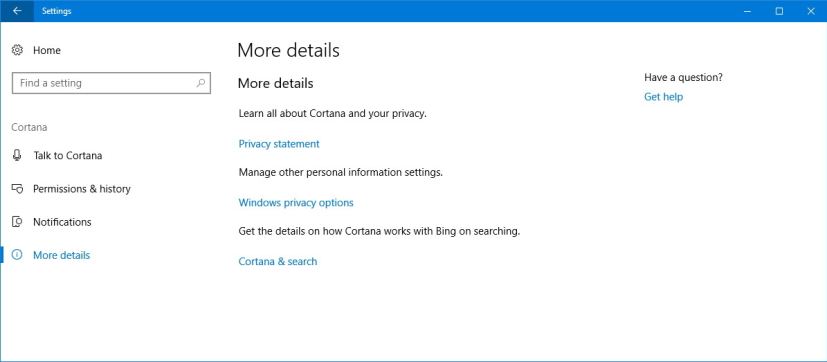Click the 'Have a question?' text
The width and height of the screenshot is (827, 362).
click(684, 78)
